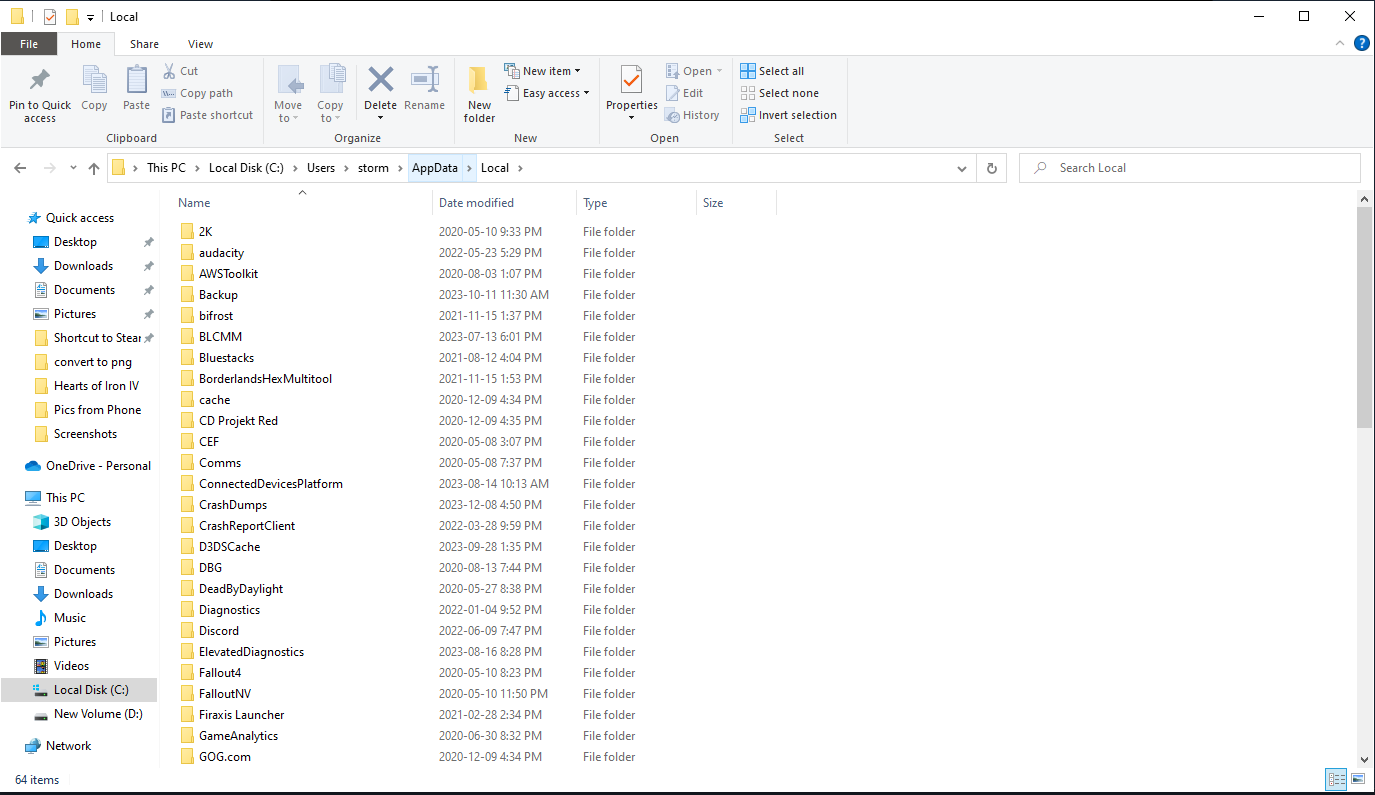Click the History ribbon button
Image resolution: width=1375 pixels, height=795 pixels.
(692, 115)
